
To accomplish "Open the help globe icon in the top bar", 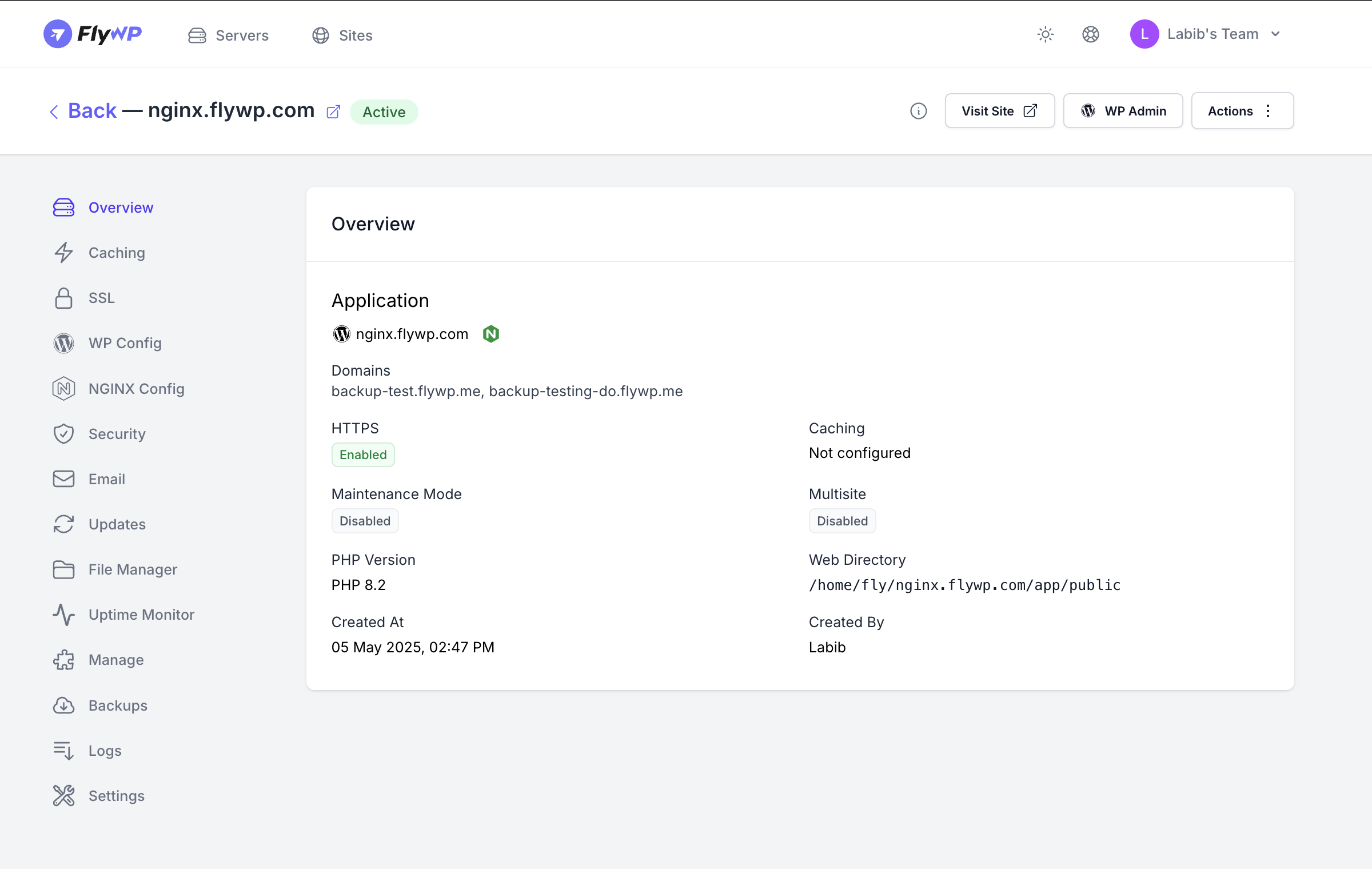I will coord(1090,34).
